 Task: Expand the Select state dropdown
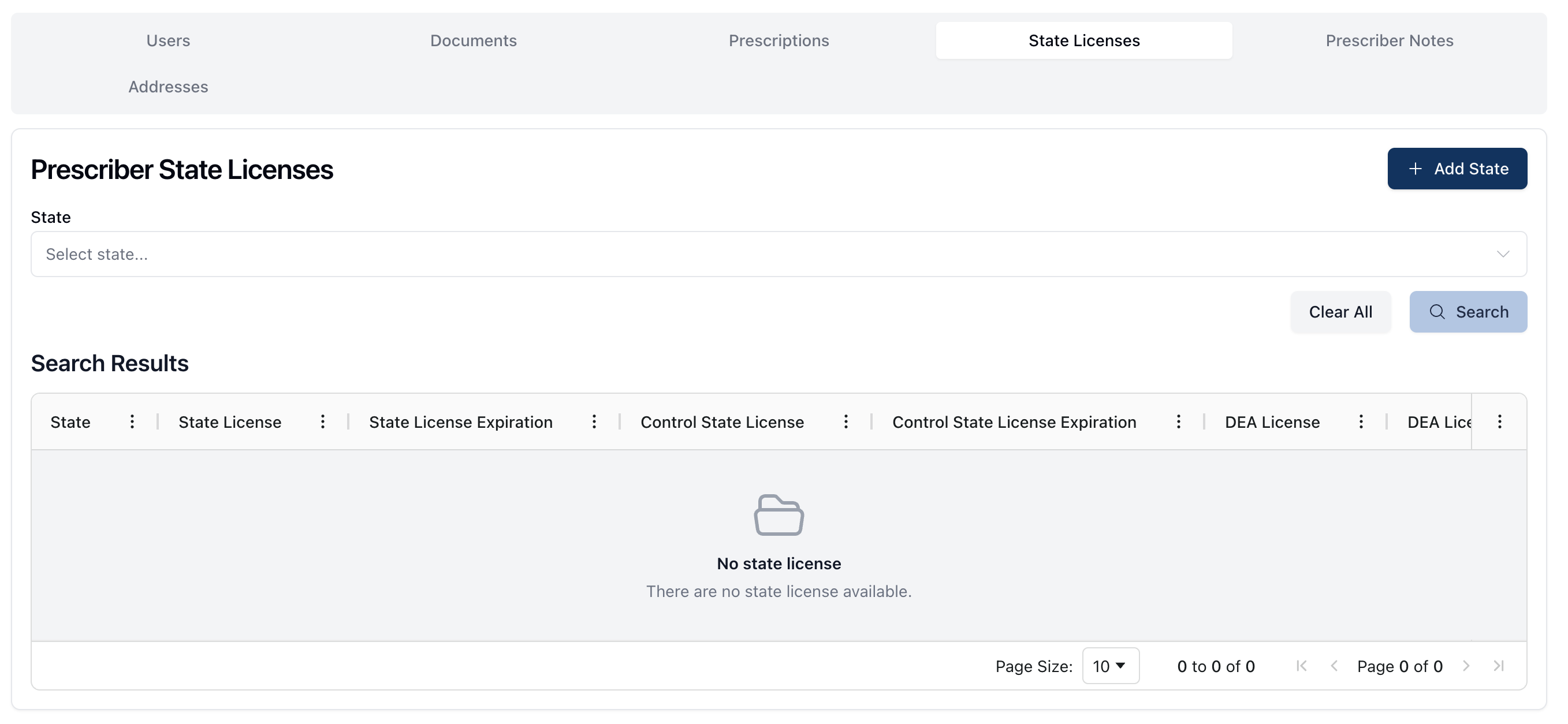[779, 254]
